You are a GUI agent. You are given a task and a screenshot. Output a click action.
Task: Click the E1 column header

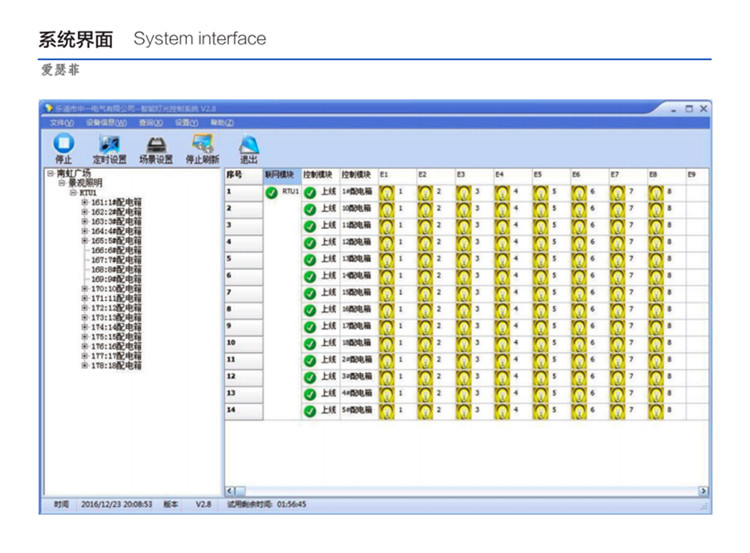point(397,176)
